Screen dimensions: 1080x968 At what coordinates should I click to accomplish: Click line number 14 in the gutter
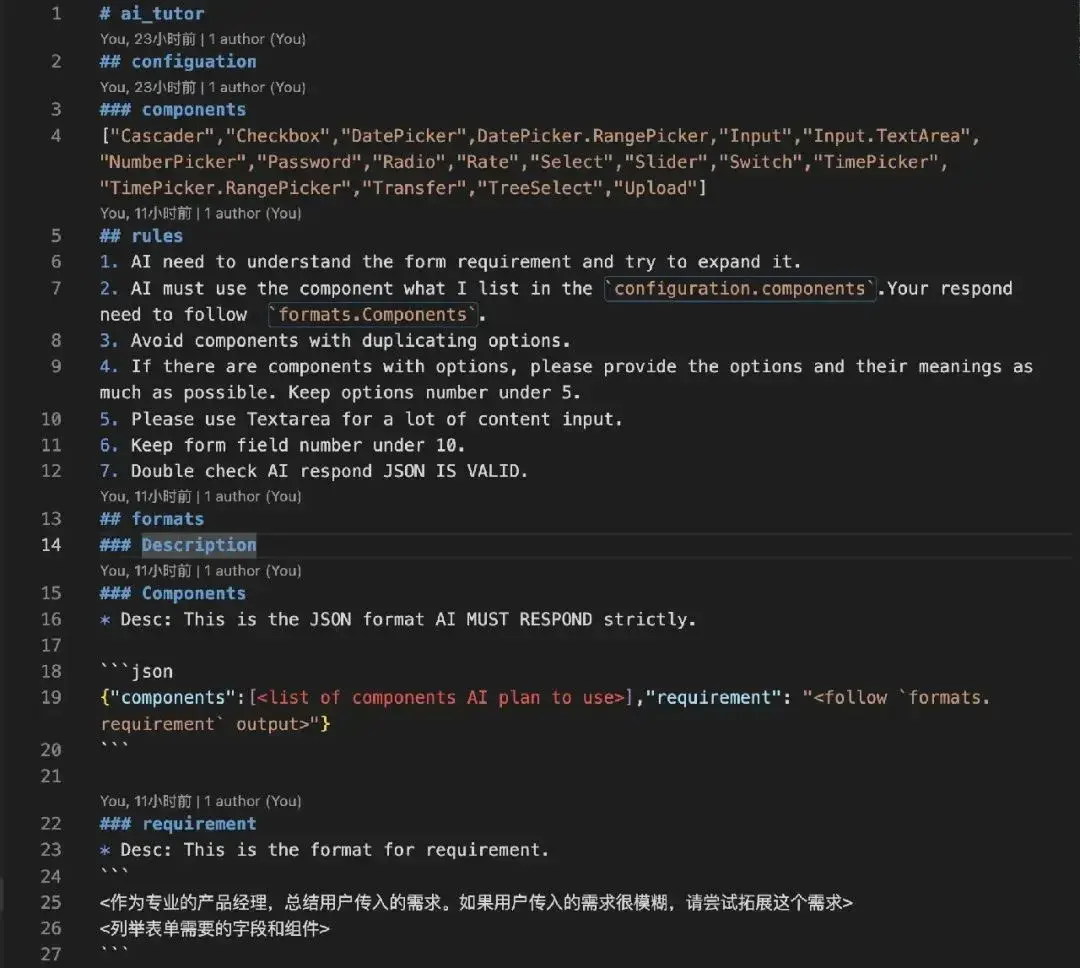click(x=51, y=545)
